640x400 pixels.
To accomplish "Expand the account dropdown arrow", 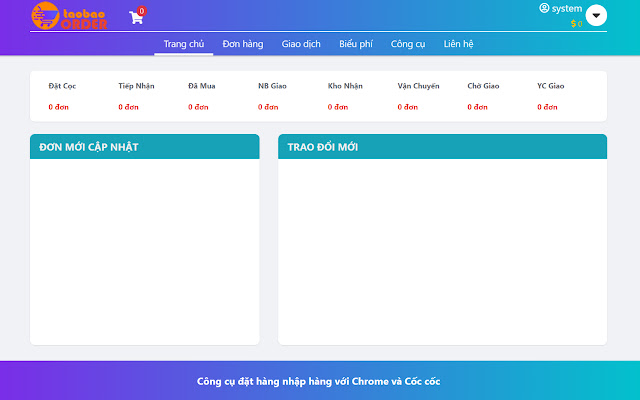I will coord(596,15).
